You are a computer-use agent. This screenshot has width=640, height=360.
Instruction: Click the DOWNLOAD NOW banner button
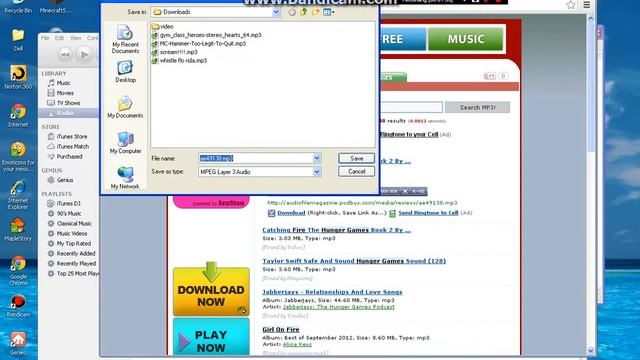(x=211, y=291)
